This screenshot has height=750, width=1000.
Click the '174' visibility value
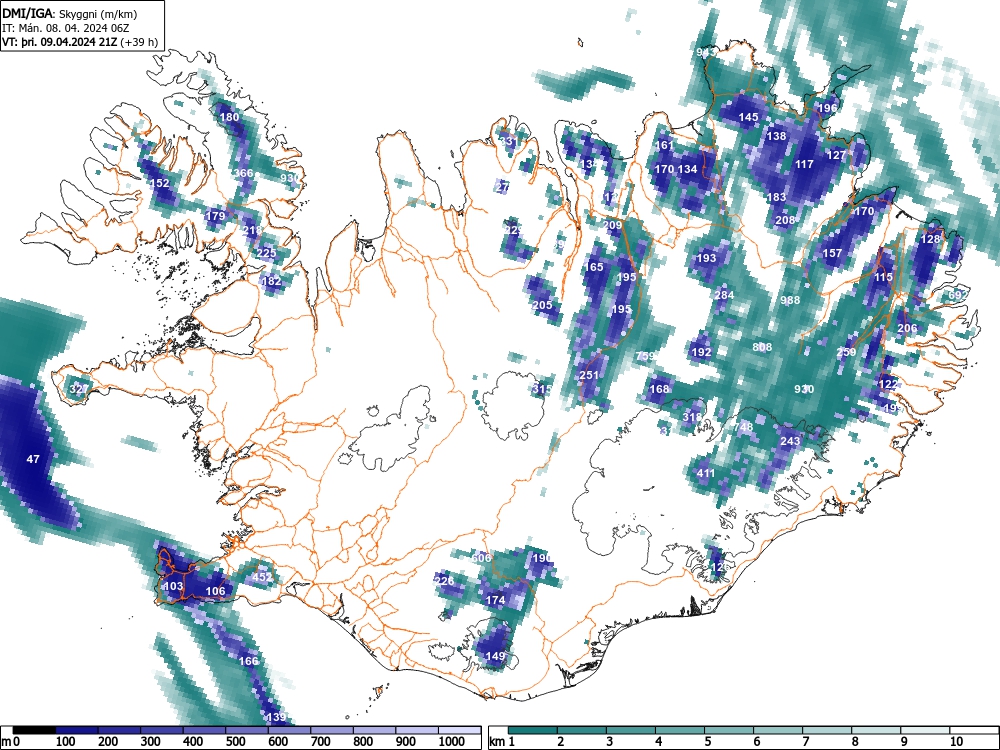coord(496,600)
